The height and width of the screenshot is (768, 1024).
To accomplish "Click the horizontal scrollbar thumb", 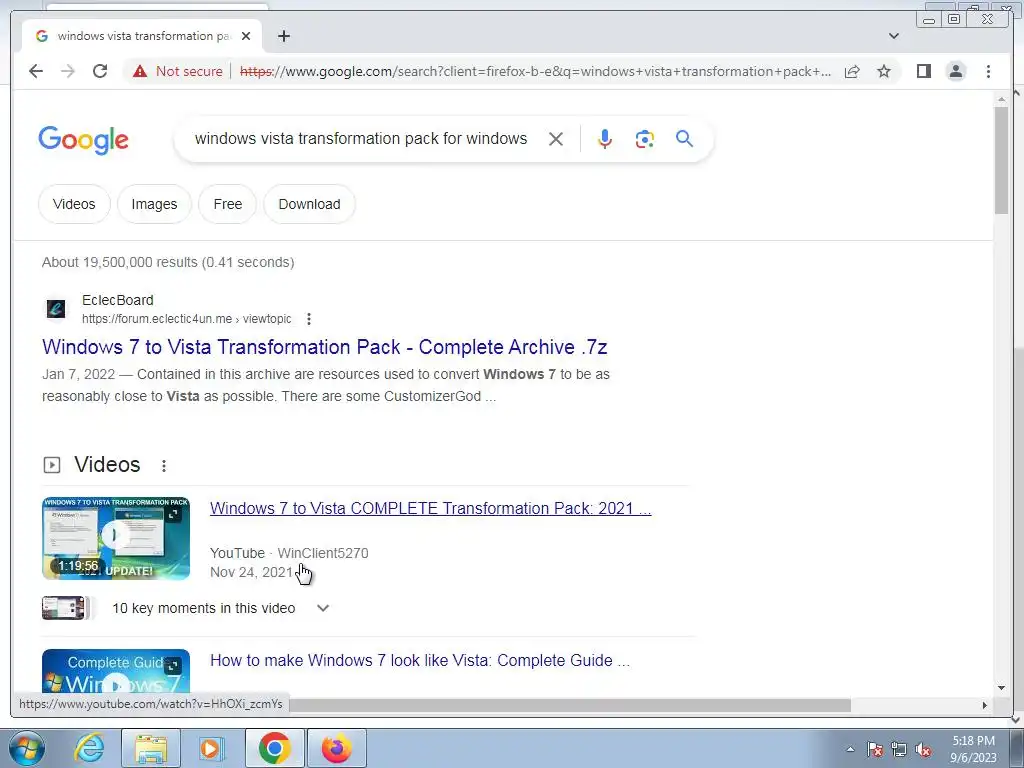I will point(570,705).
